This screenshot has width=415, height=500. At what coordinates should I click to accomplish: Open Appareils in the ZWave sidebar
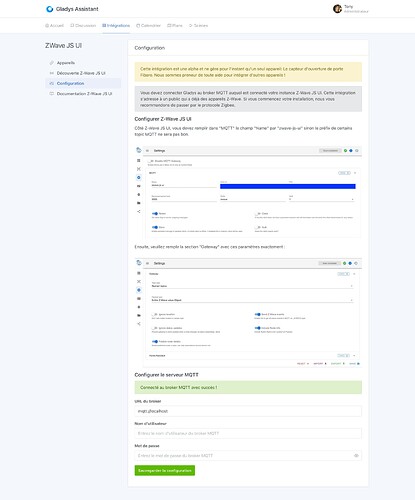83,63
